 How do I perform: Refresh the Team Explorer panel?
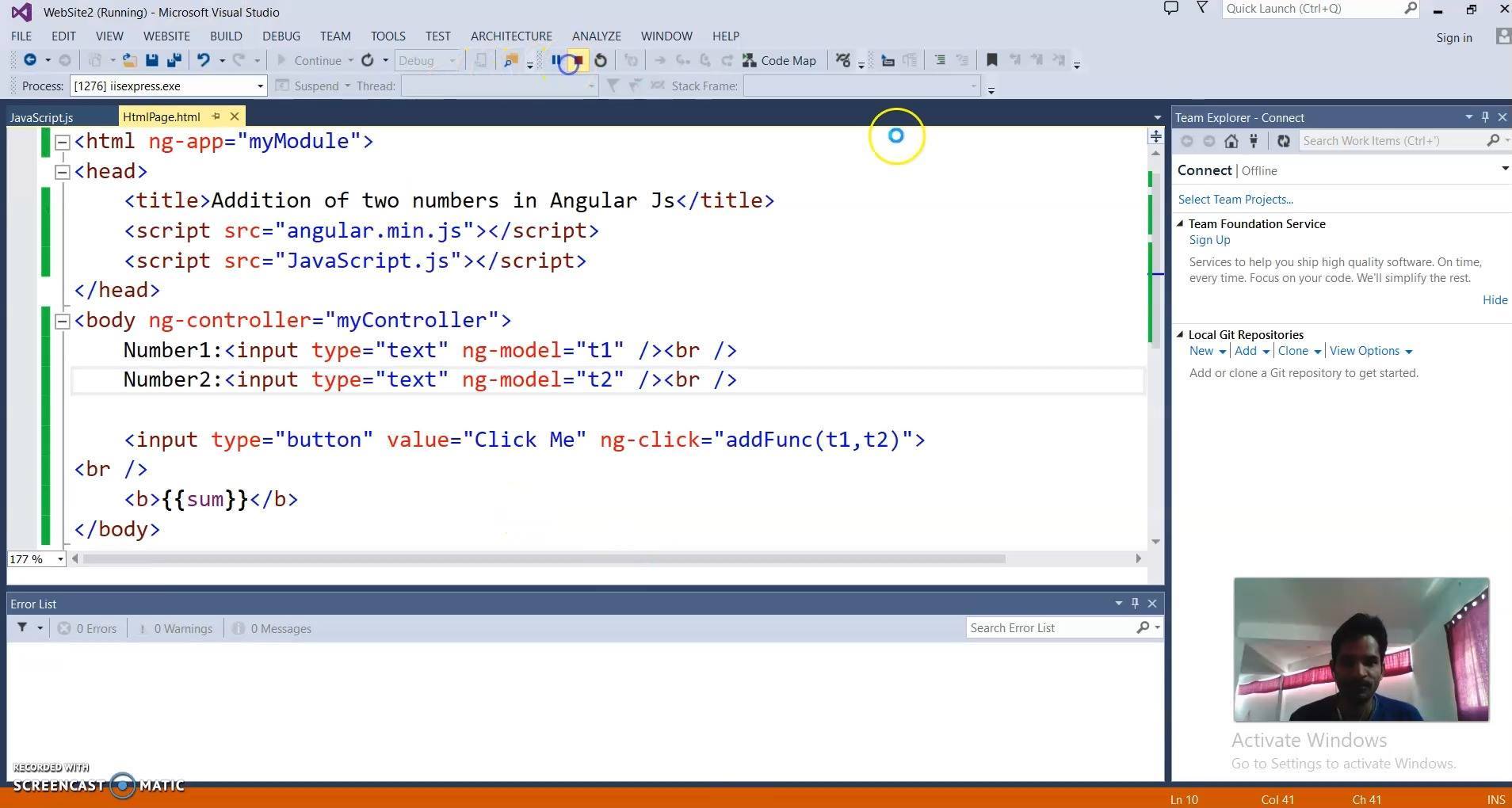point(1284,141)
